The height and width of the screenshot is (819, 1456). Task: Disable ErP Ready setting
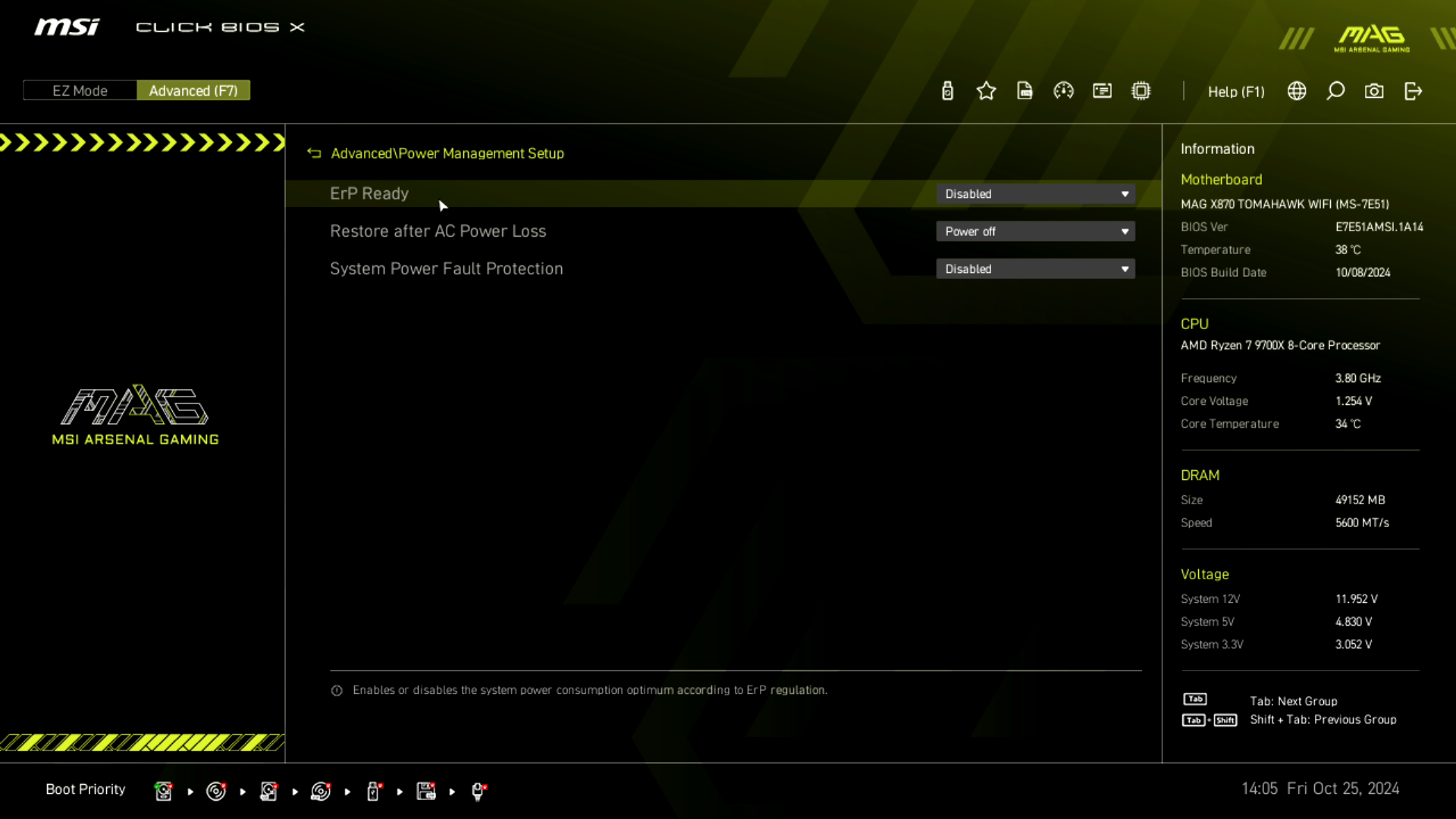(x=1036, y=194)
